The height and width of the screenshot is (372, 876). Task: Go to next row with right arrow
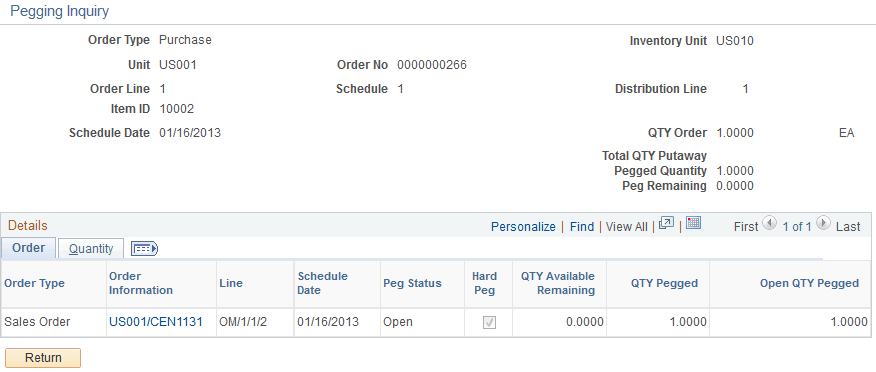[823, 223]
